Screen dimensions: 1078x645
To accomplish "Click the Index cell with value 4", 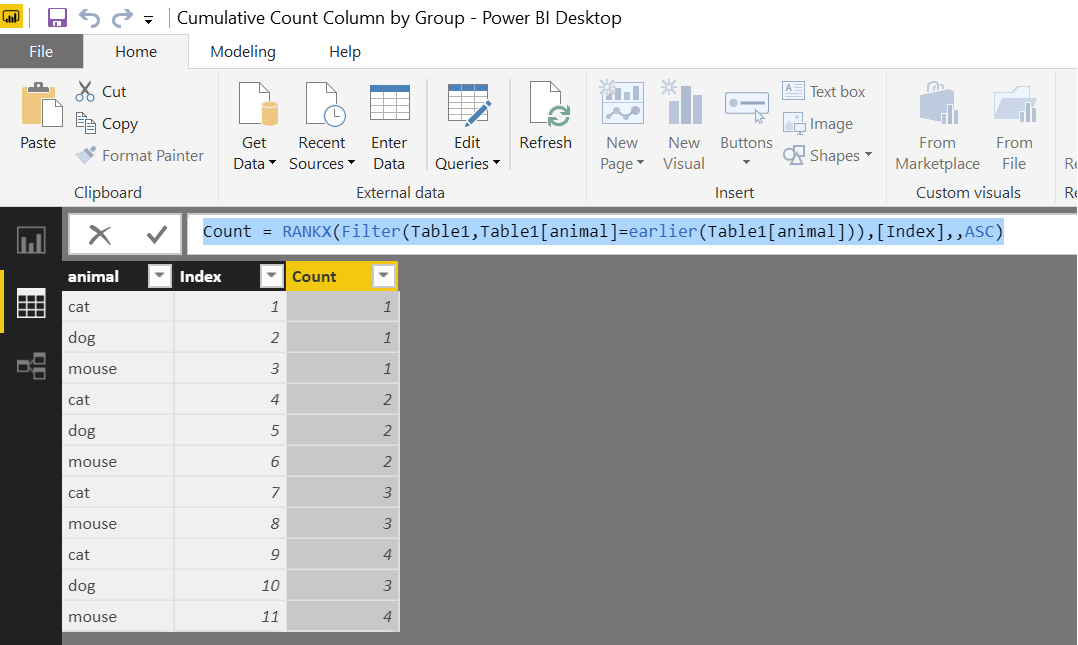I will point(230,400).
